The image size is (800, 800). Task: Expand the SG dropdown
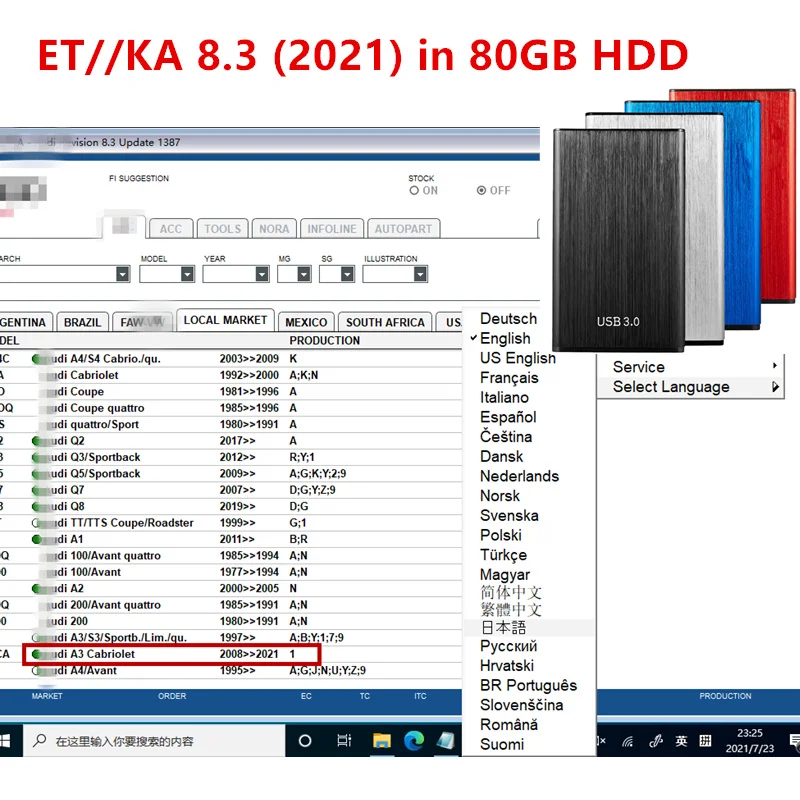347,274
